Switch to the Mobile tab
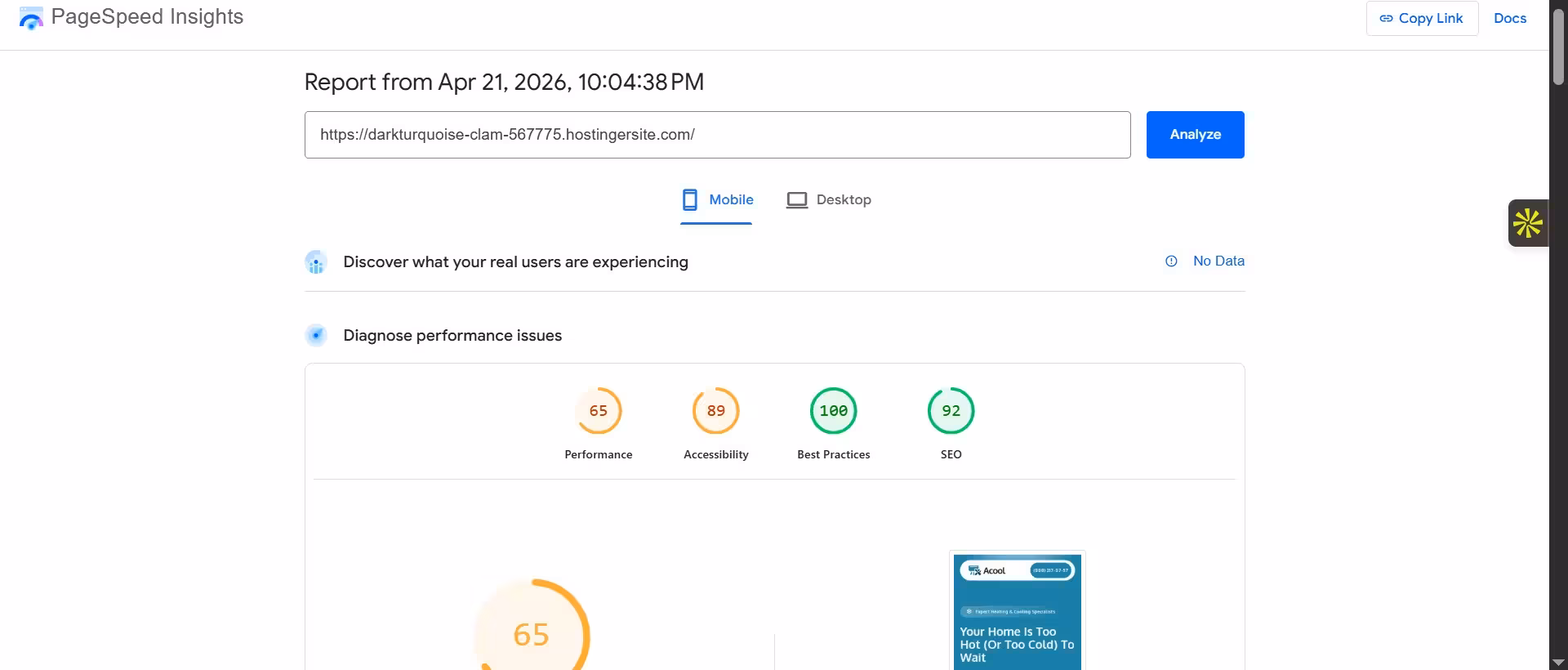Image resolution: width=1568 pixels, height=670 pixels. pyautogui.click(x=717, y=200)
